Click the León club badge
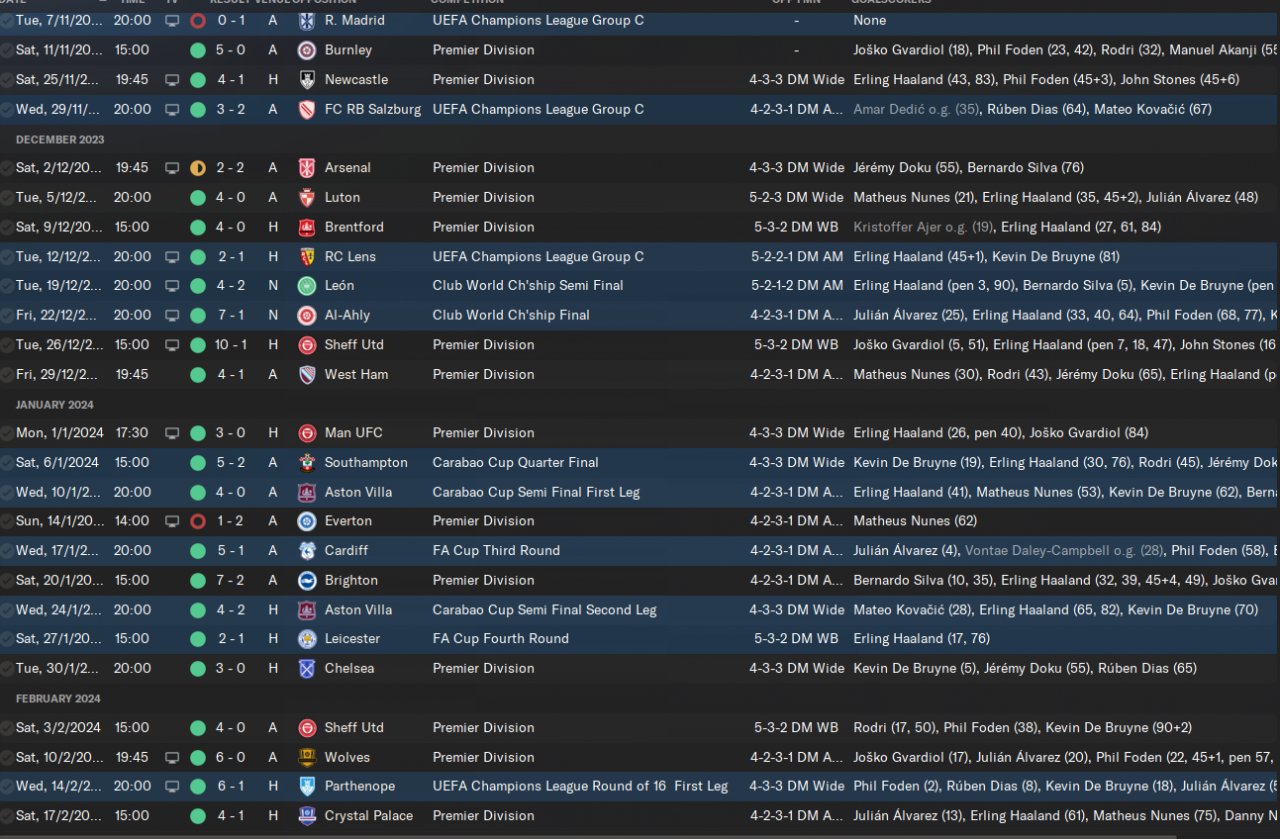Screen dimensions: 1280x839 click(x=307, y=286)
